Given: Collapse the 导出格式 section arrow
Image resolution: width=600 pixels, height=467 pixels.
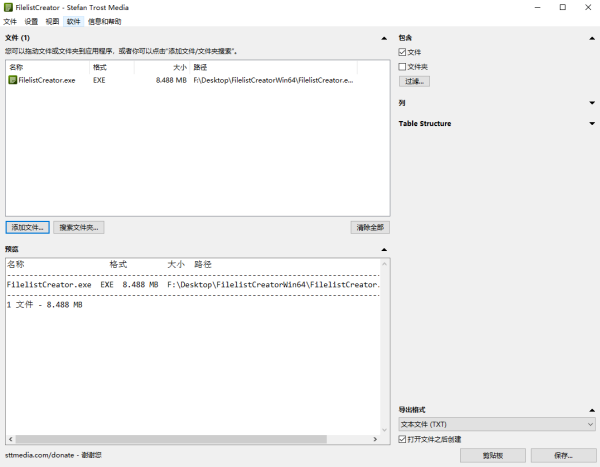Looking at the screenshot, I should coord(592,410).
